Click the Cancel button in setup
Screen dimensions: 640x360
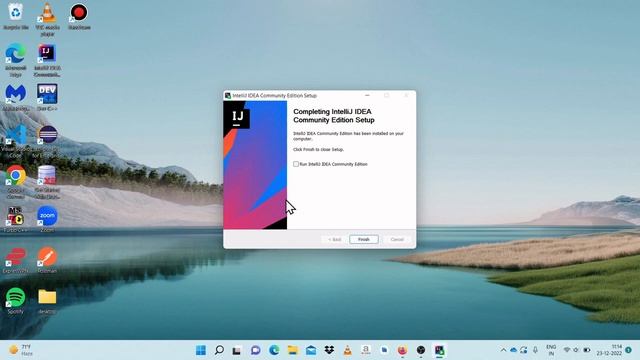397,240
